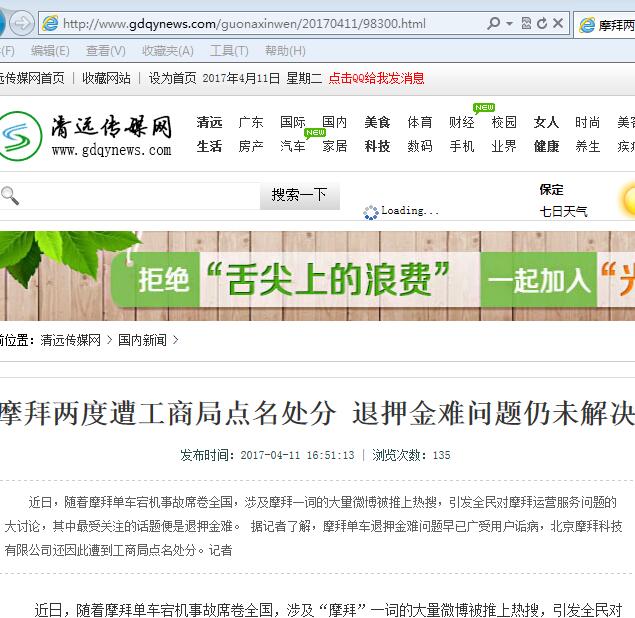Open the 科技 navigation category
635x618 pixels.
[x=377, y=146]
